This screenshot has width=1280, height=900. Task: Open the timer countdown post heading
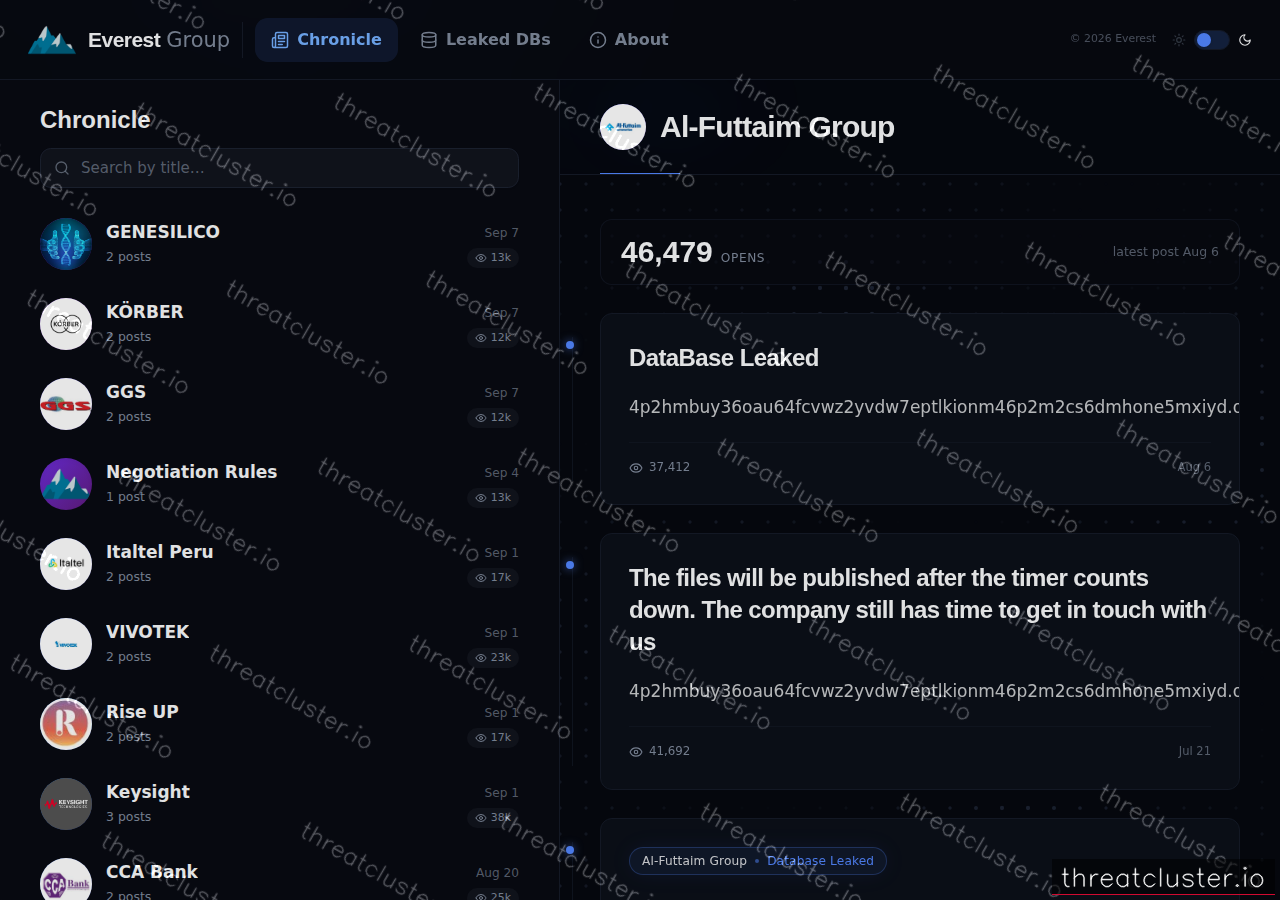point(918,610)
